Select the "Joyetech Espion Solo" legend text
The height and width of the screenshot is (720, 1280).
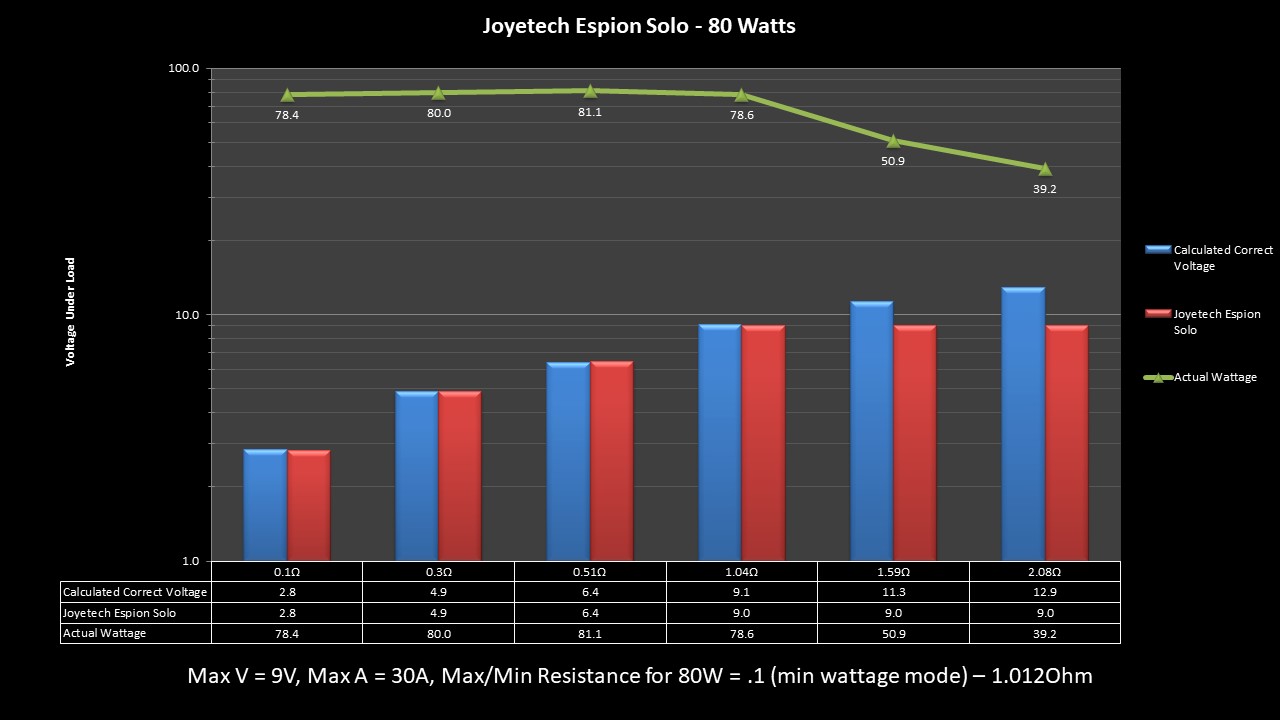tap(1217, 322)
